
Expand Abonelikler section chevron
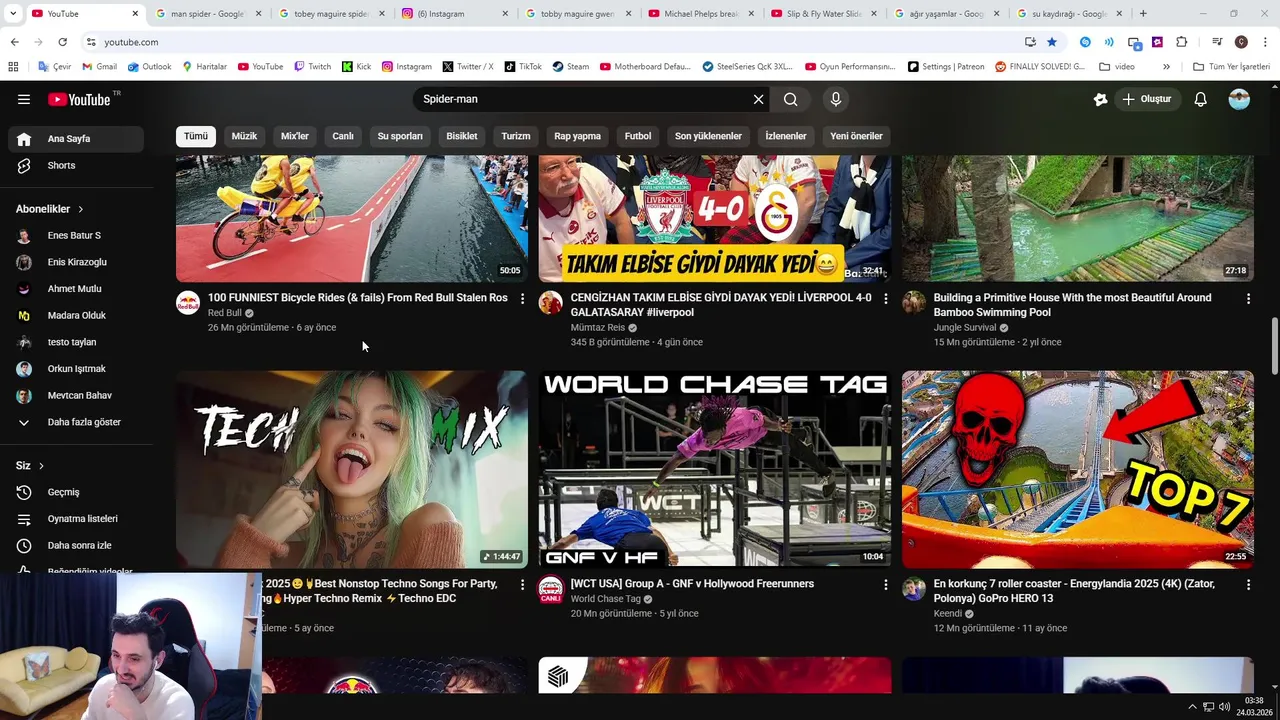[x=81, y=209]
